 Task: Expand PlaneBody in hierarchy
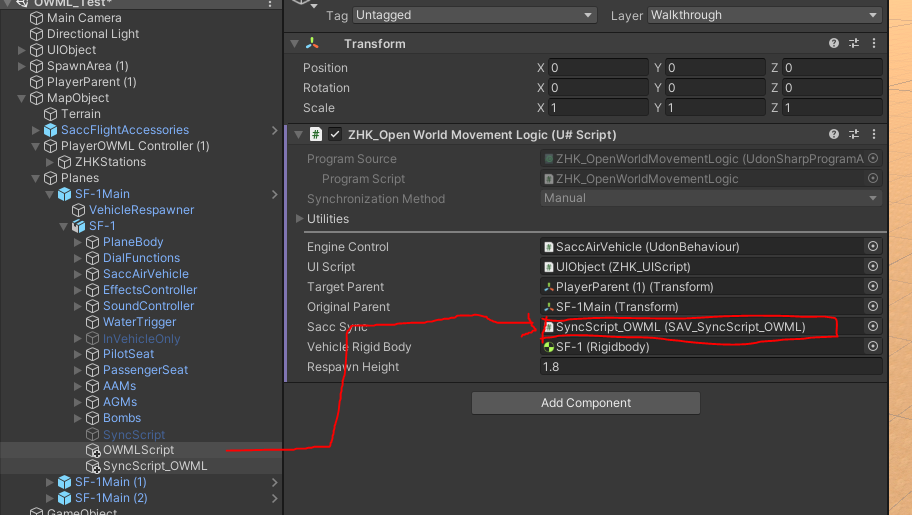77,242
